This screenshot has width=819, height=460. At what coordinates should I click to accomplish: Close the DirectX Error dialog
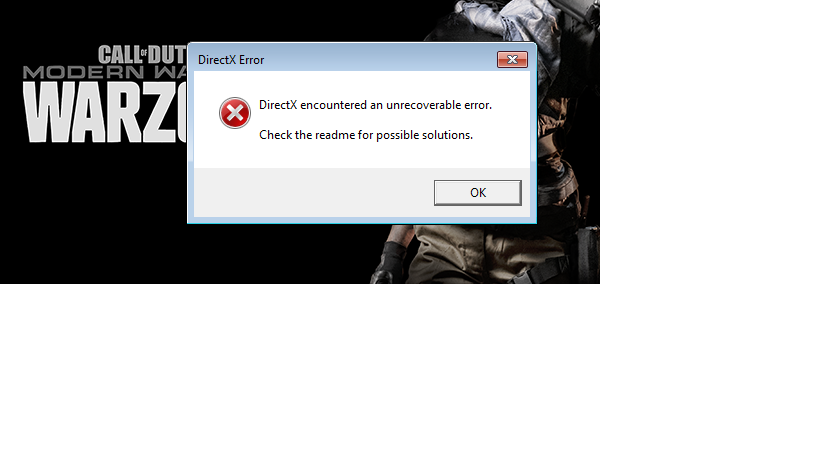pyautogui.click(x=512, y=60)
